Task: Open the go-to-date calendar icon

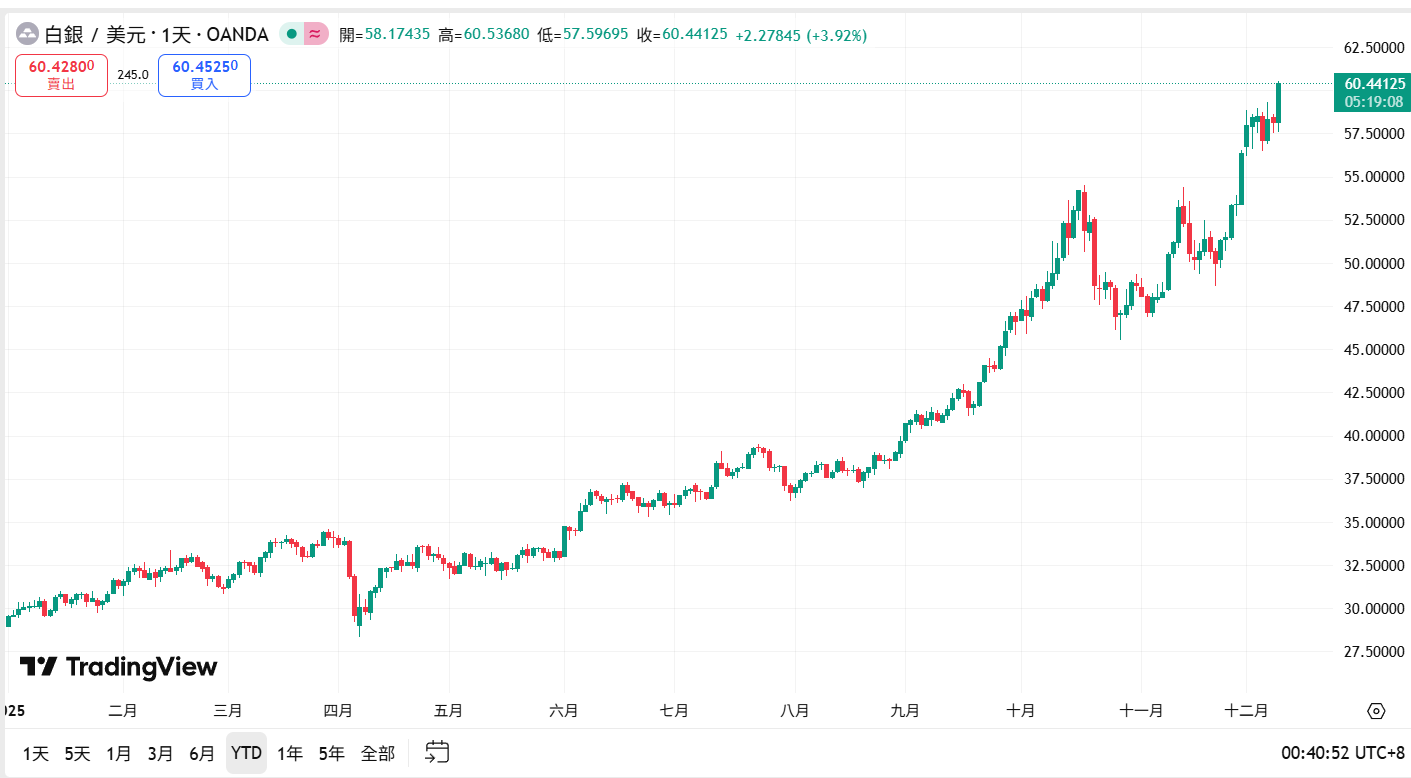Action: point(437,752)
